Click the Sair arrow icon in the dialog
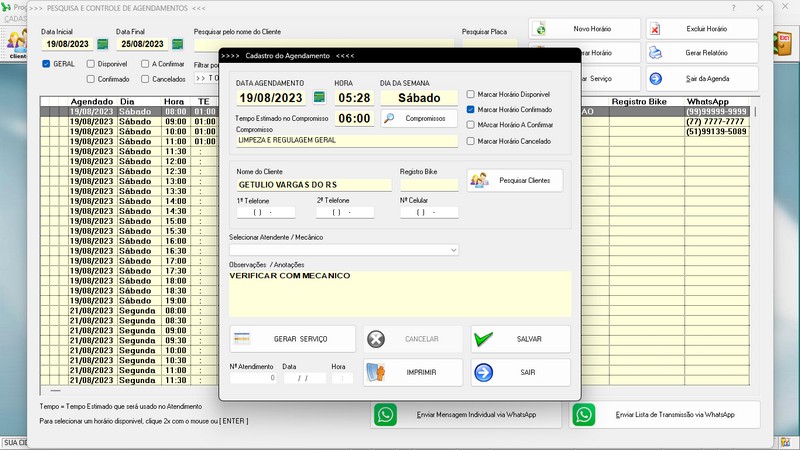800x450 pixels. tap(483, 372)
